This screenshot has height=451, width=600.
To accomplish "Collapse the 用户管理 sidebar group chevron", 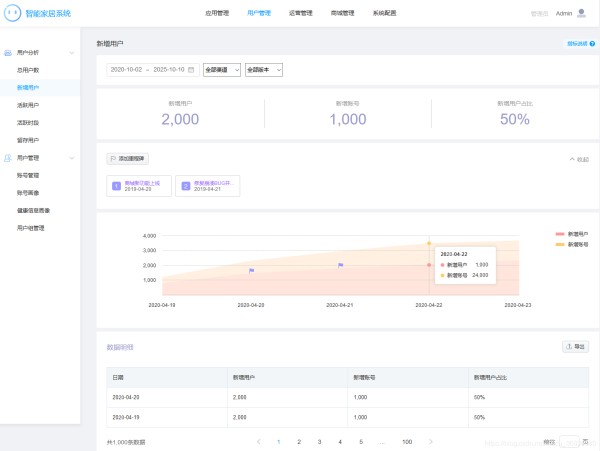I will pos(72,158).
